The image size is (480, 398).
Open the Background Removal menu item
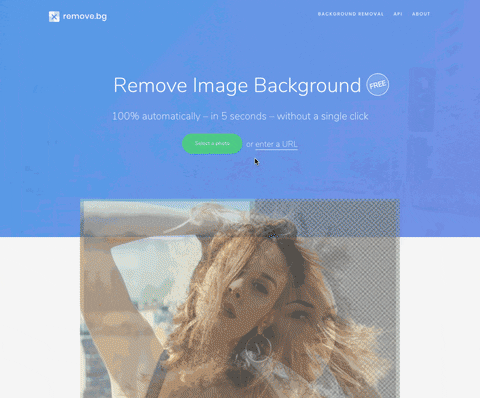tap(351, 14)
